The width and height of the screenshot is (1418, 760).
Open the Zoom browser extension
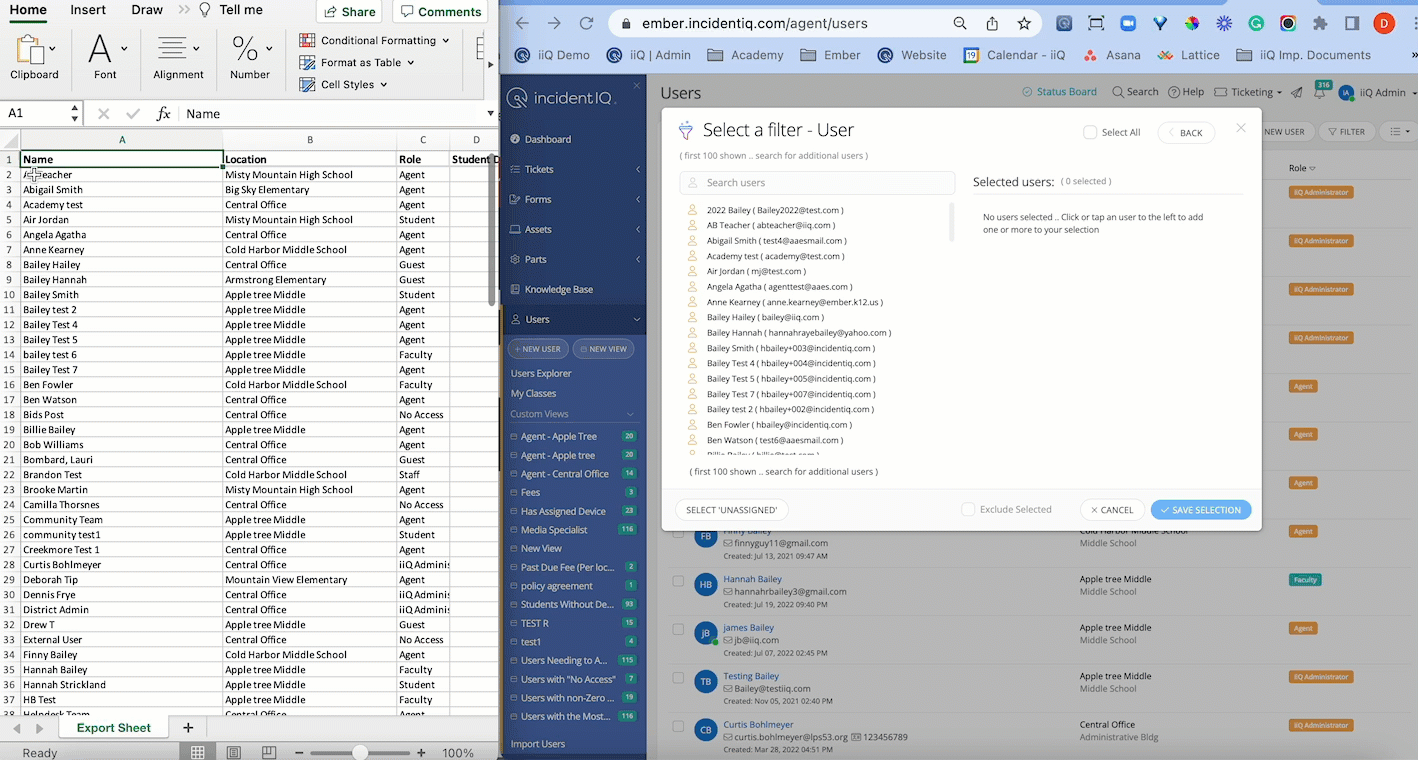1128,23
